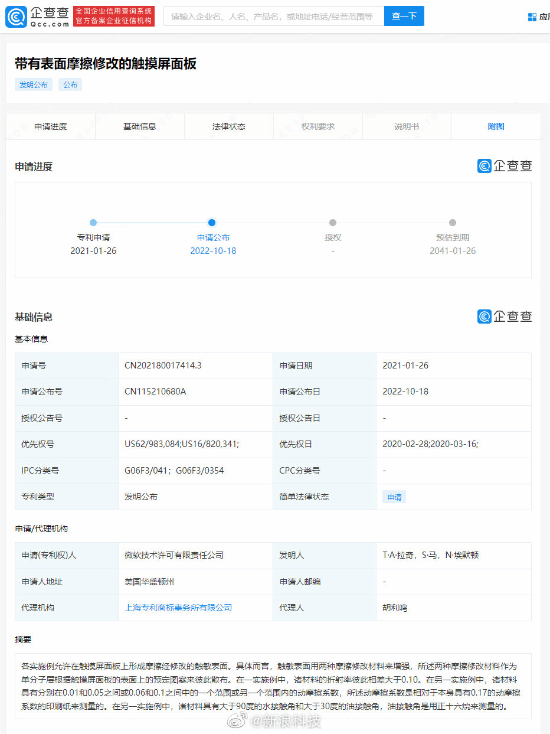This screenshot has width=550, height=734.
Task: Switch to the 法律状态 tab
Action: click(x=228, y=126)
